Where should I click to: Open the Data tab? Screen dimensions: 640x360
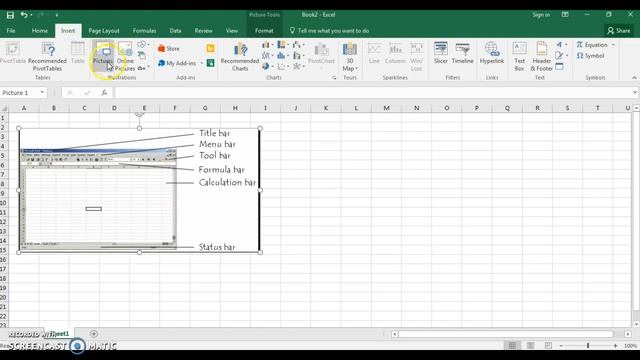tap(175, 31)
